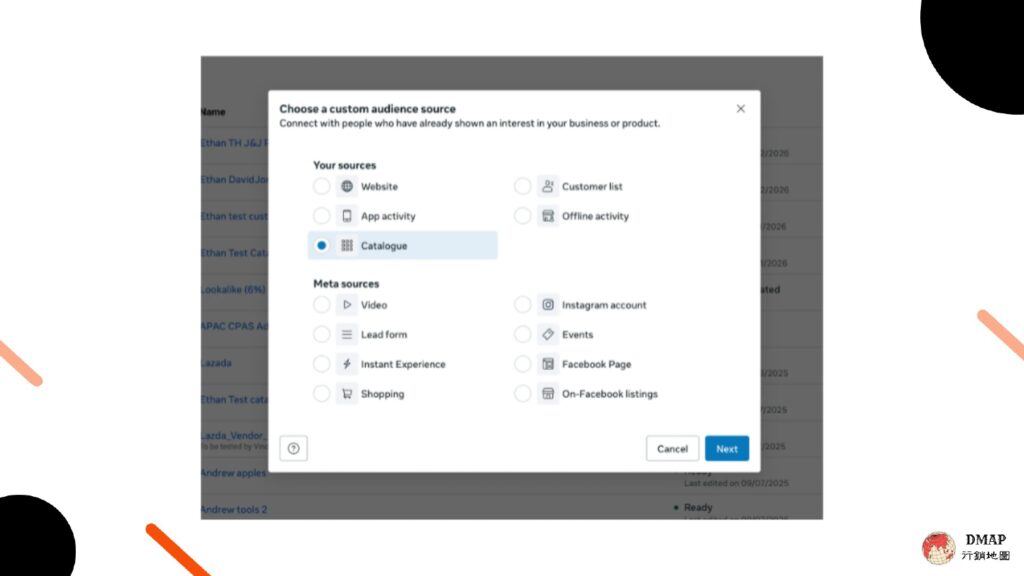The width and height of the screenshot is (1024, 576).
Task: Click the Offline activity store icon
Action: (x=548, y=216)
